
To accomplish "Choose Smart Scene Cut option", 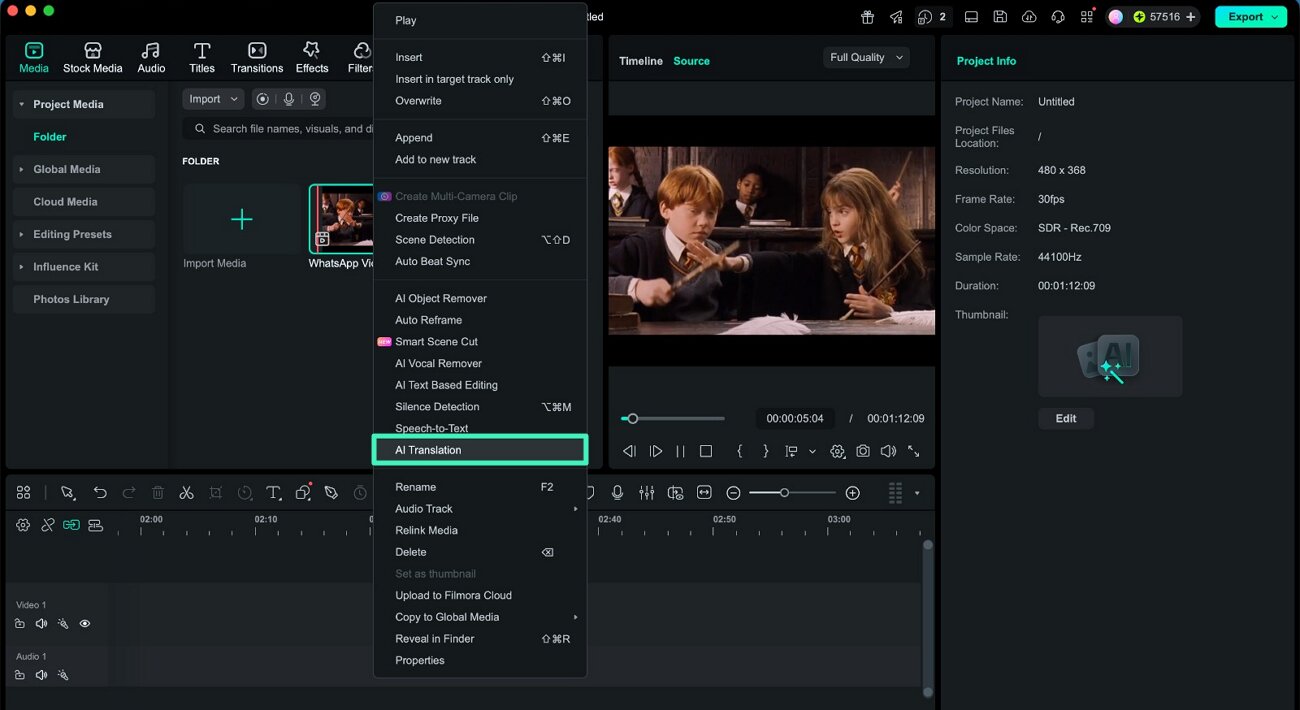I will (480, 342).
